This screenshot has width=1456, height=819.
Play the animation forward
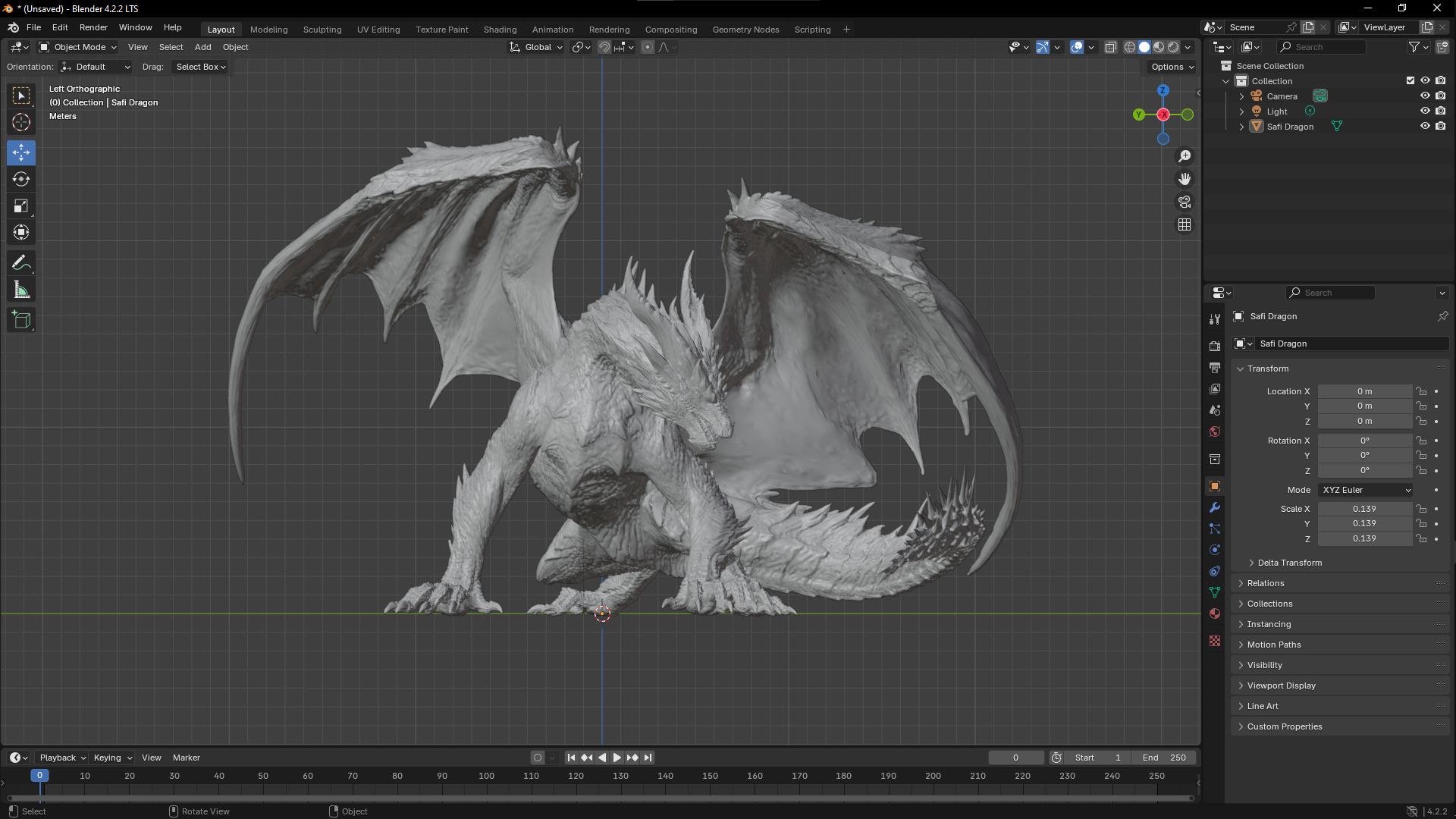point(617,758)
